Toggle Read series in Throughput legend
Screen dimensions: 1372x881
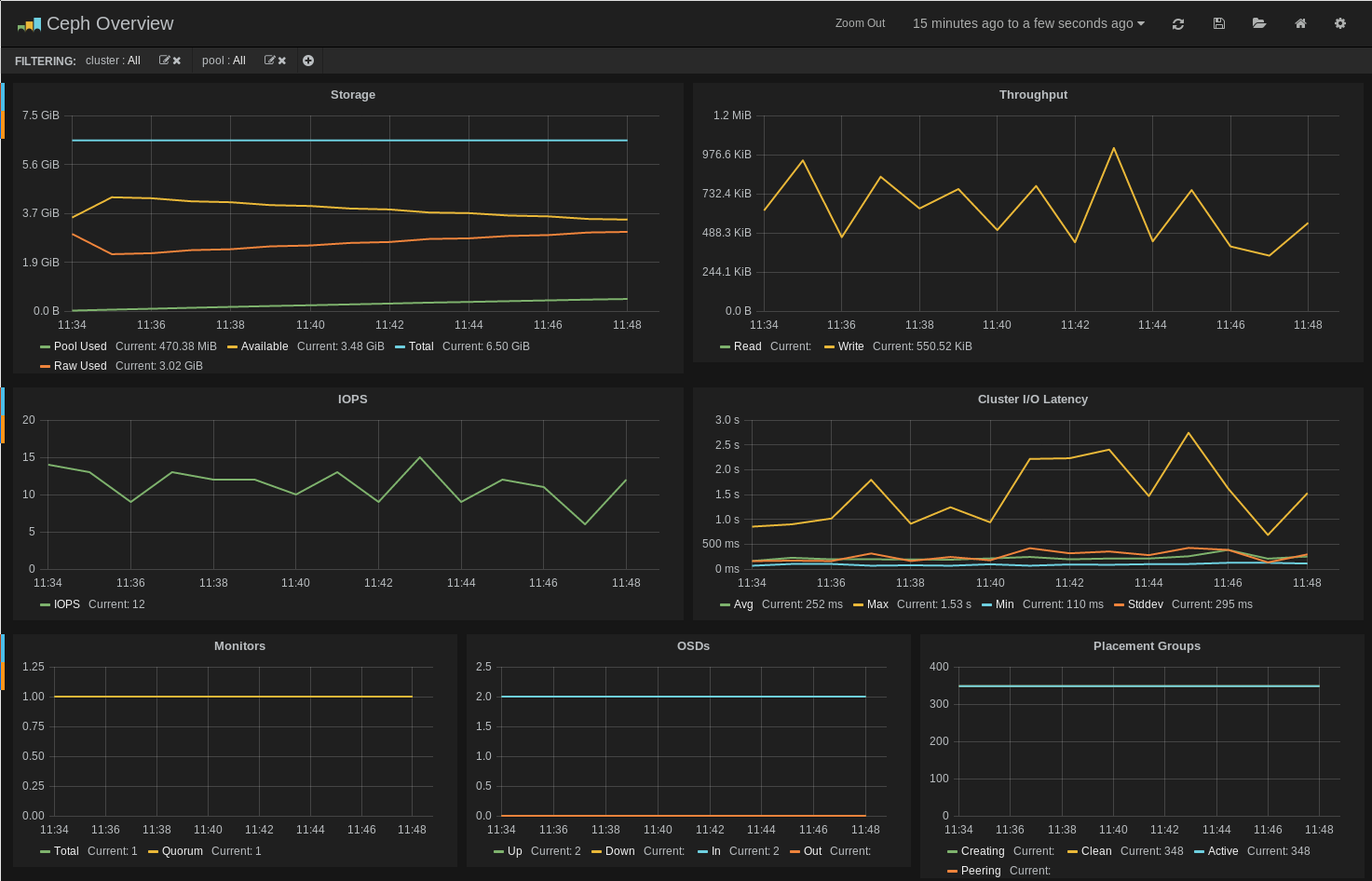747,346
